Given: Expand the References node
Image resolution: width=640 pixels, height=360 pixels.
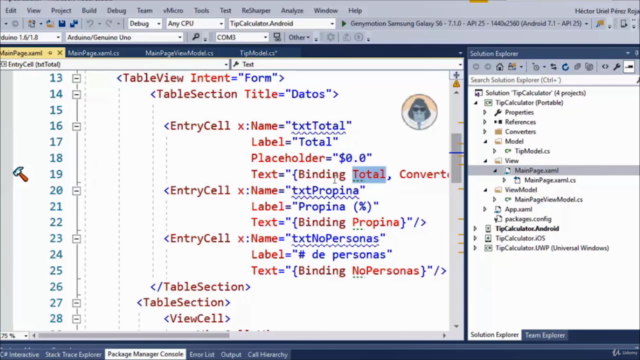Looking at the screenshot, I should coord(485,122).
